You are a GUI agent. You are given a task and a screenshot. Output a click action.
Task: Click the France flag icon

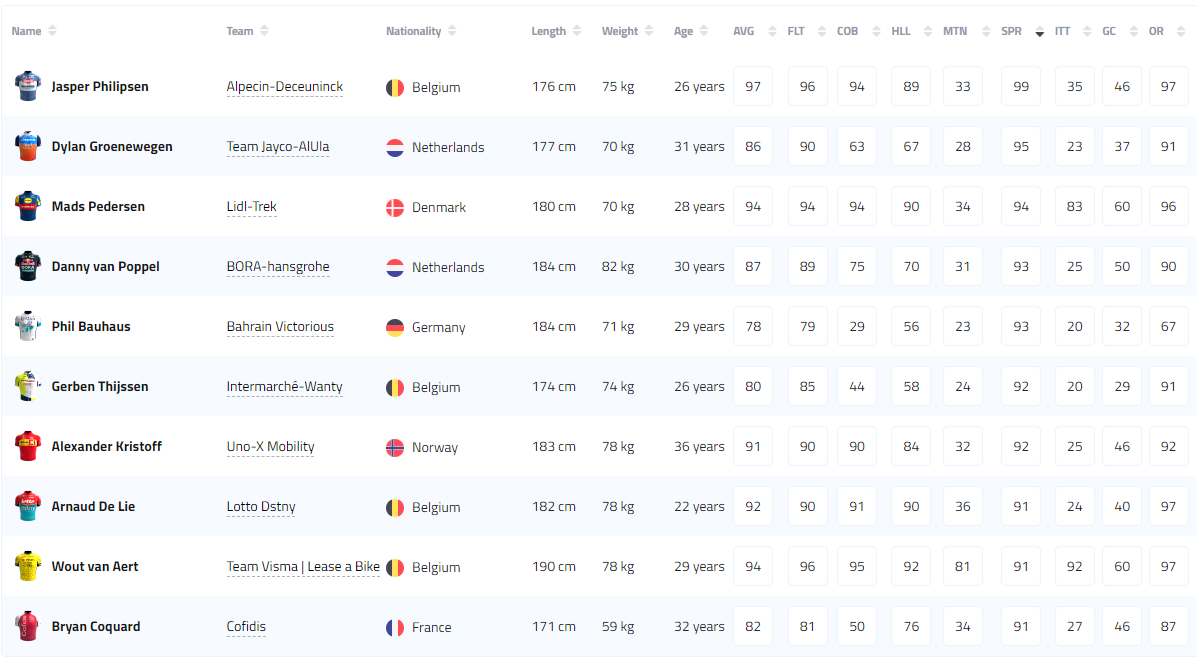click(x=395, y=627)
